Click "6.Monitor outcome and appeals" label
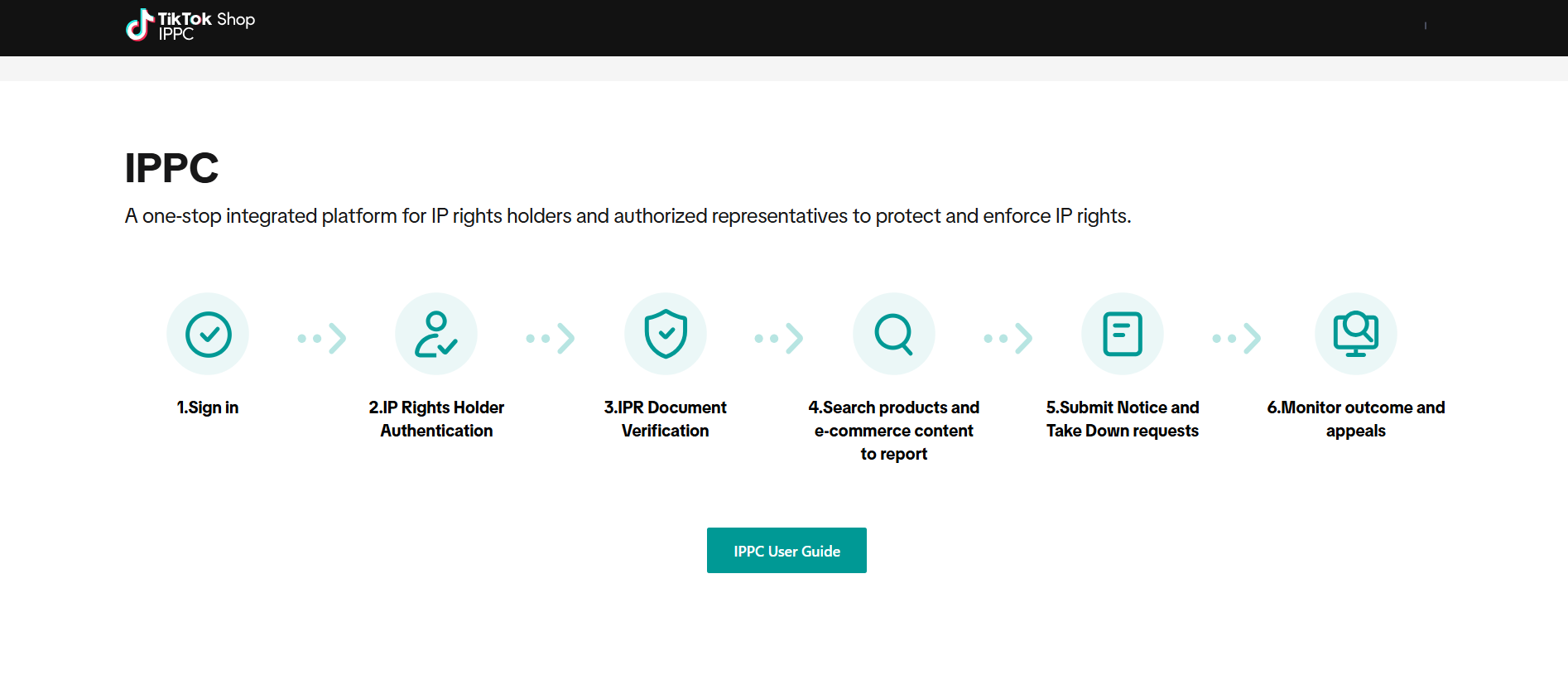Image resolution: width=1568 pixels, height=675 pixels. 1355,419
